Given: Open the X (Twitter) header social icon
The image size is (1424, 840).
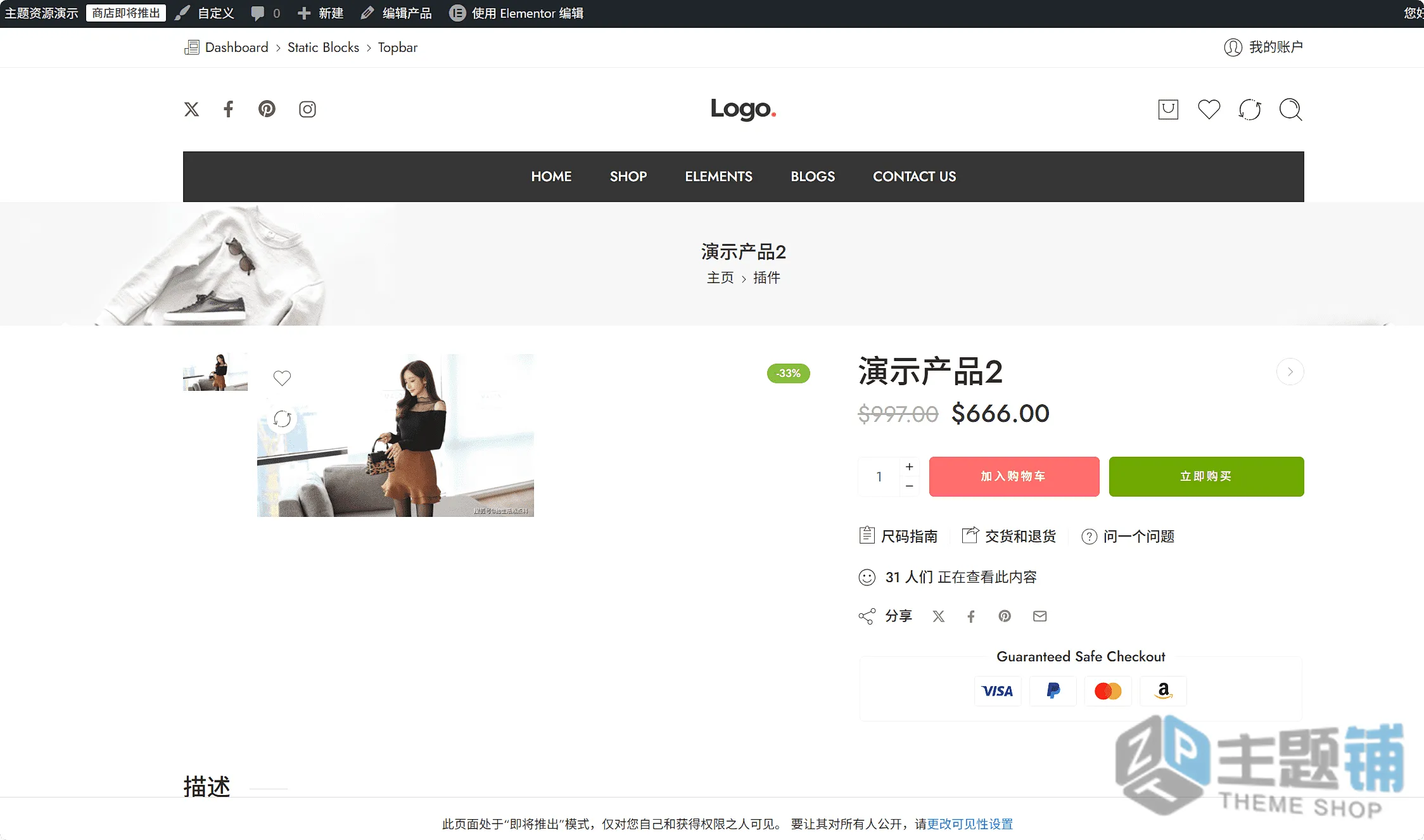Looking at the screenshot, I should pos(191,109).
